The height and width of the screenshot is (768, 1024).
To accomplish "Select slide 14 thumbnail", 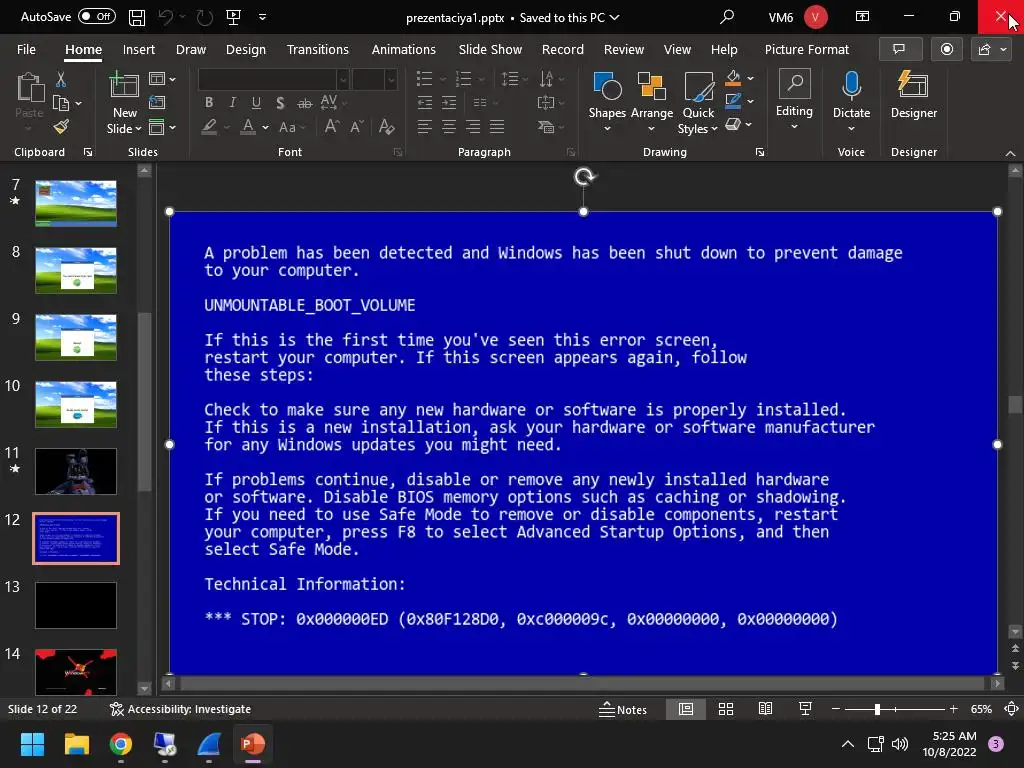I will point(76,671).
